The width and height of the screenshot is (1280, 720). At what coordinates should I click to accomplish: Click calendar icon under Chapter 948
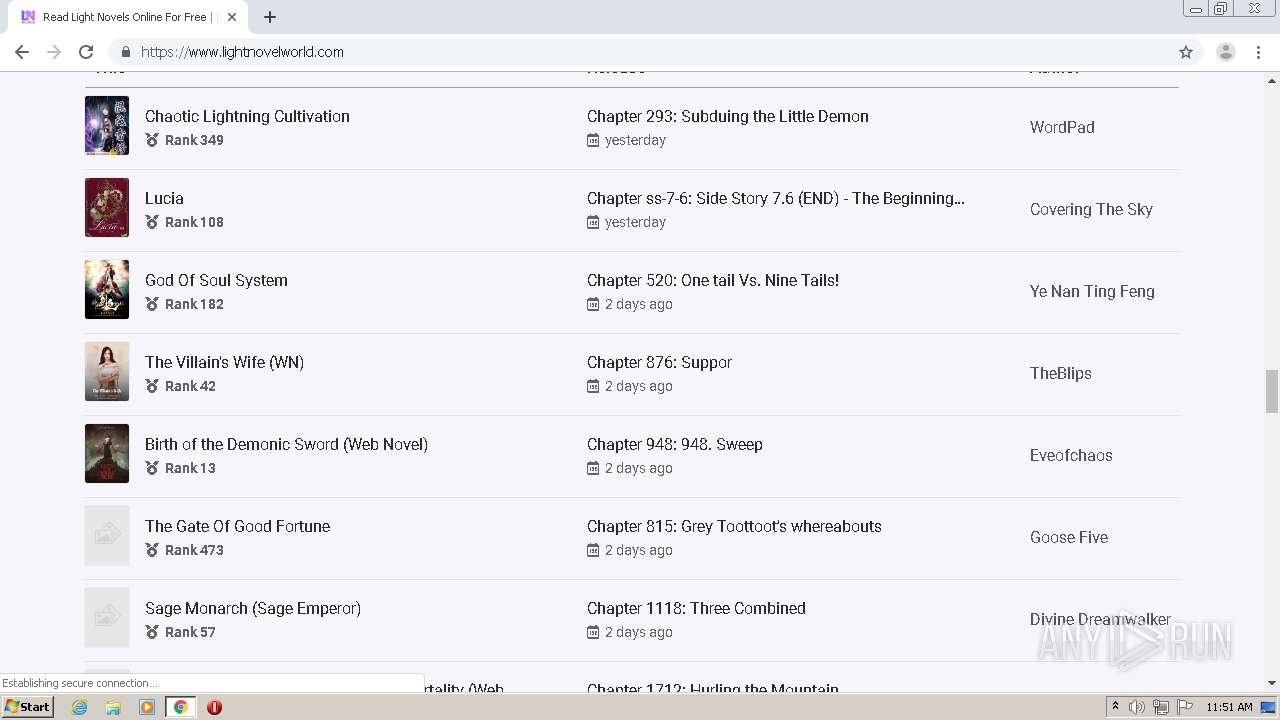pos(593,468)
